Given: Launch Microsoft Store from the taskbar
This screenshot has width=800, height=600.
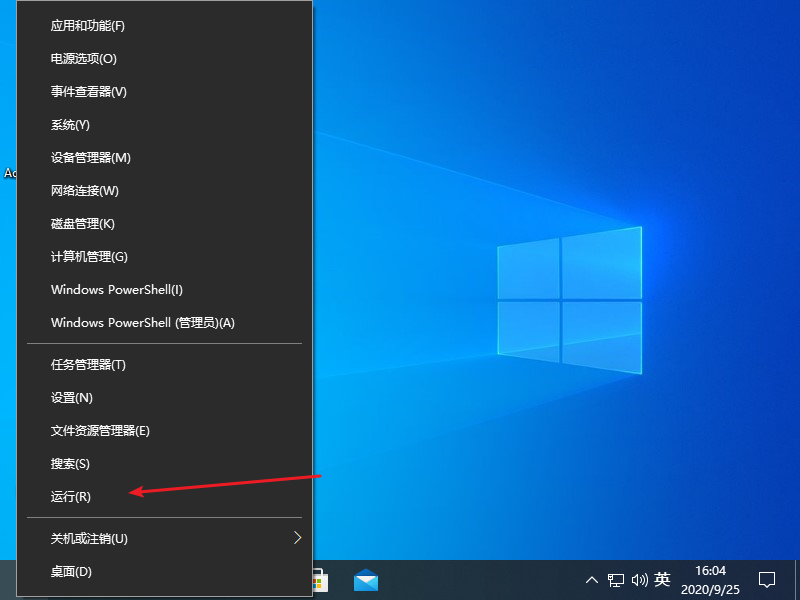Looking at the screenshot, I should [322, 579].
